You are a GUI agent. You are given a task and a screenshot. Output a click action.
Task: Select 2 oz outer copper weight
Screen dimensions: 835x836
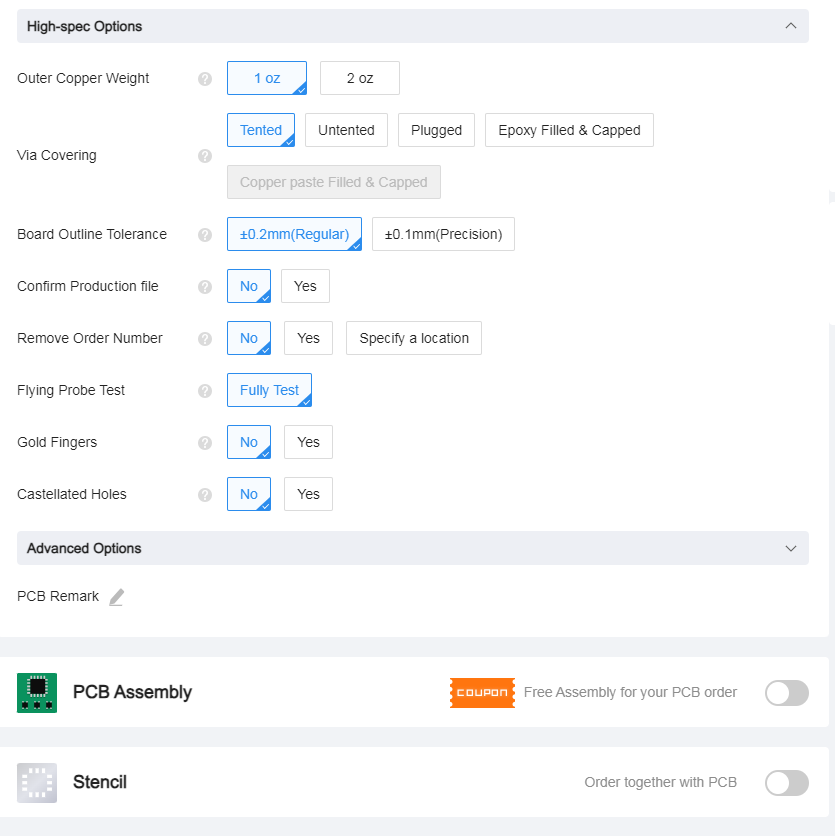360,78
